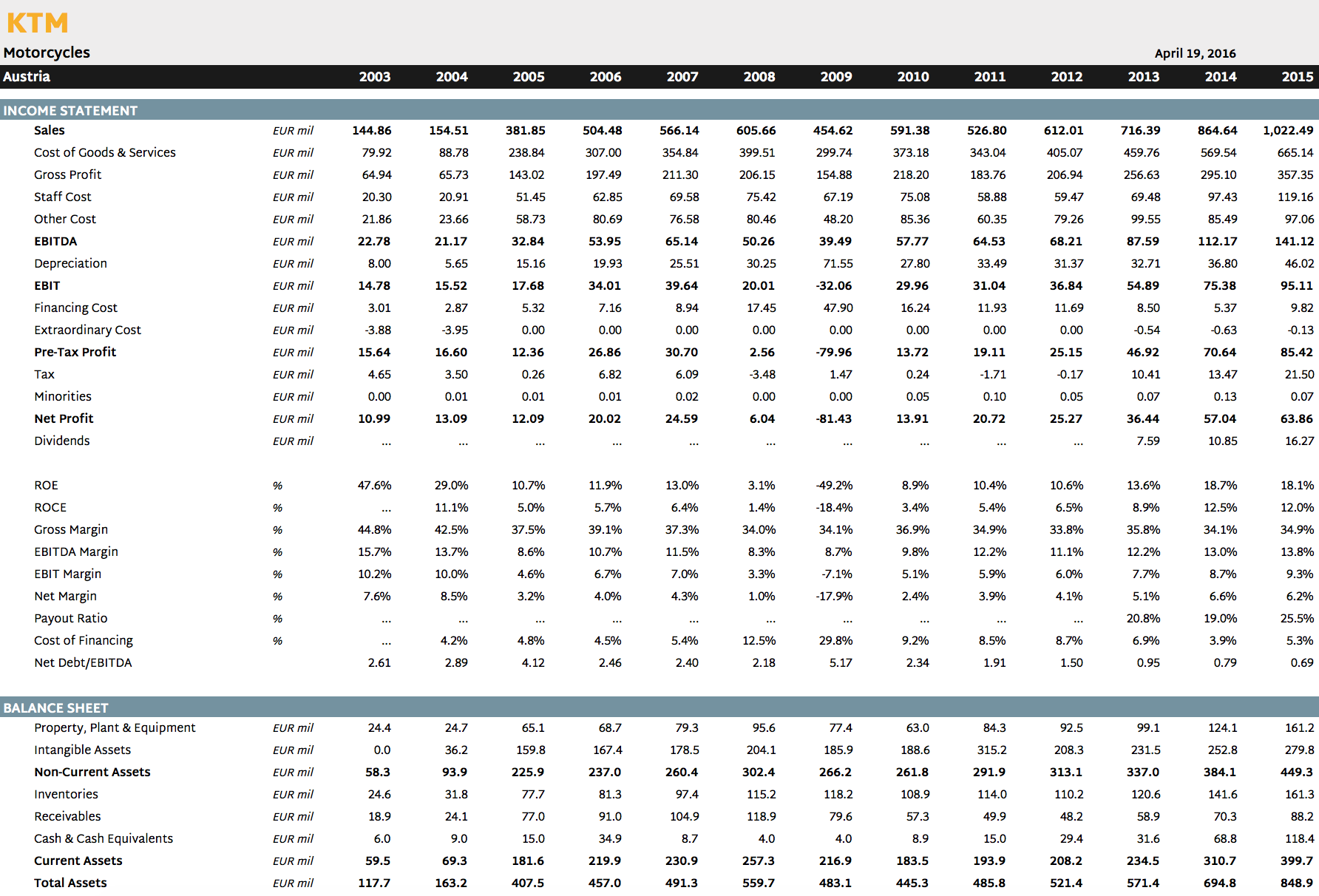Click the Gross Profit row label

(x=68, y=174)
